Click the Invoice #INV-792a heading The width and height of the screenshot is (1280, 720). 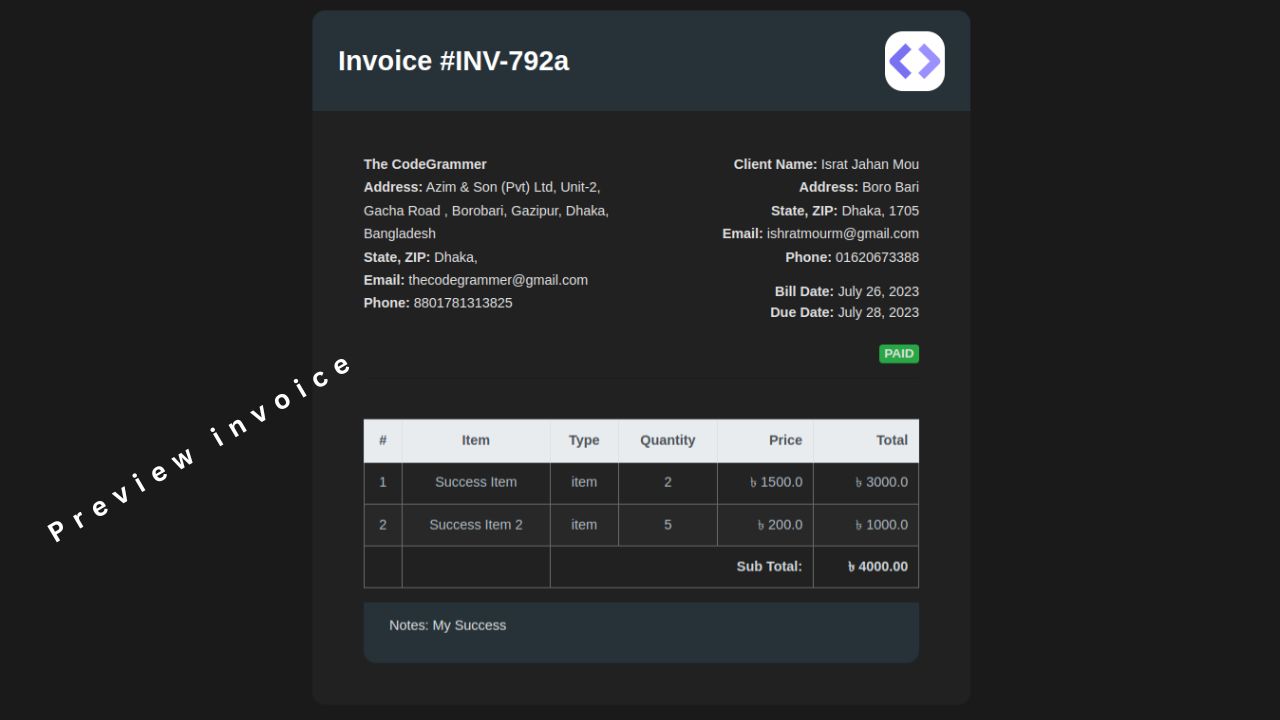click(x=453, y=61)
